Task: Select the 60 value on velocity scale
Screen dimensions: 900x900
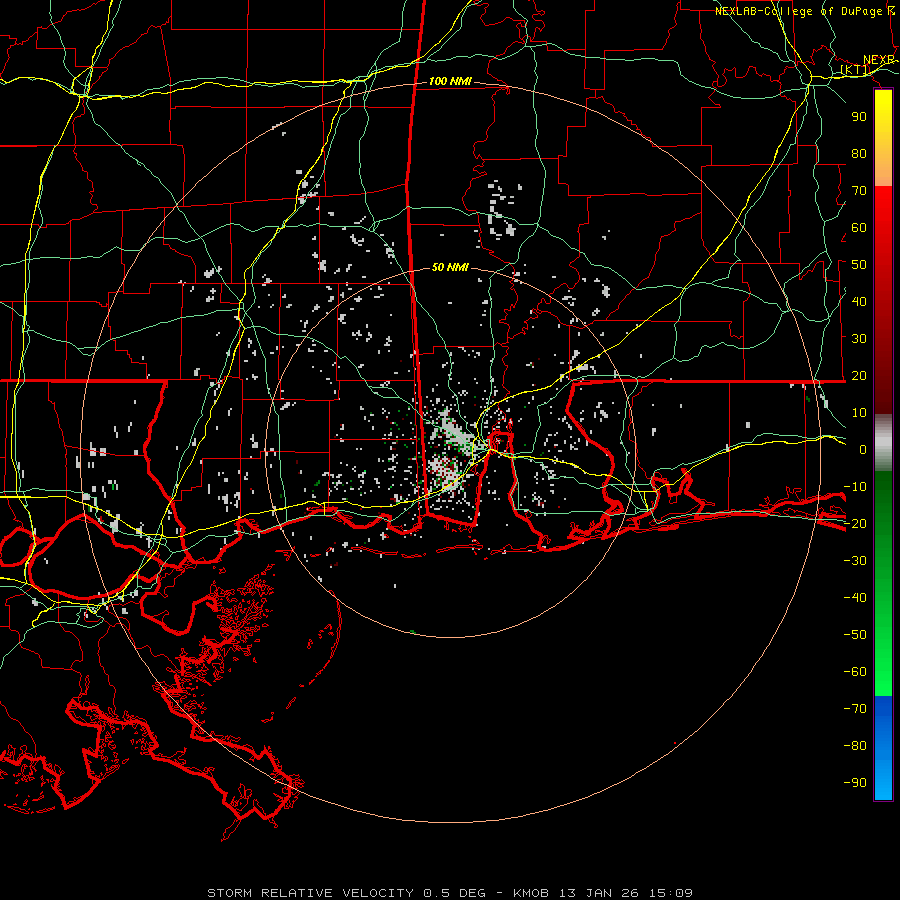Action: (859, 227)
